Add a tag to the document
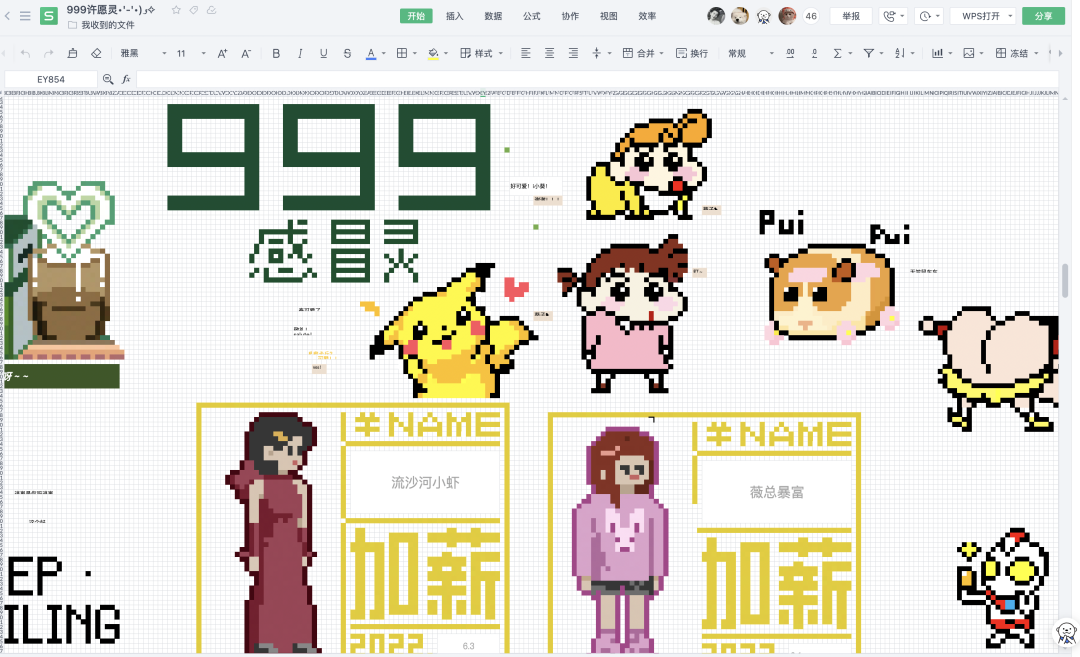This screenshot has height=657, width=1080. click(194, 10)
